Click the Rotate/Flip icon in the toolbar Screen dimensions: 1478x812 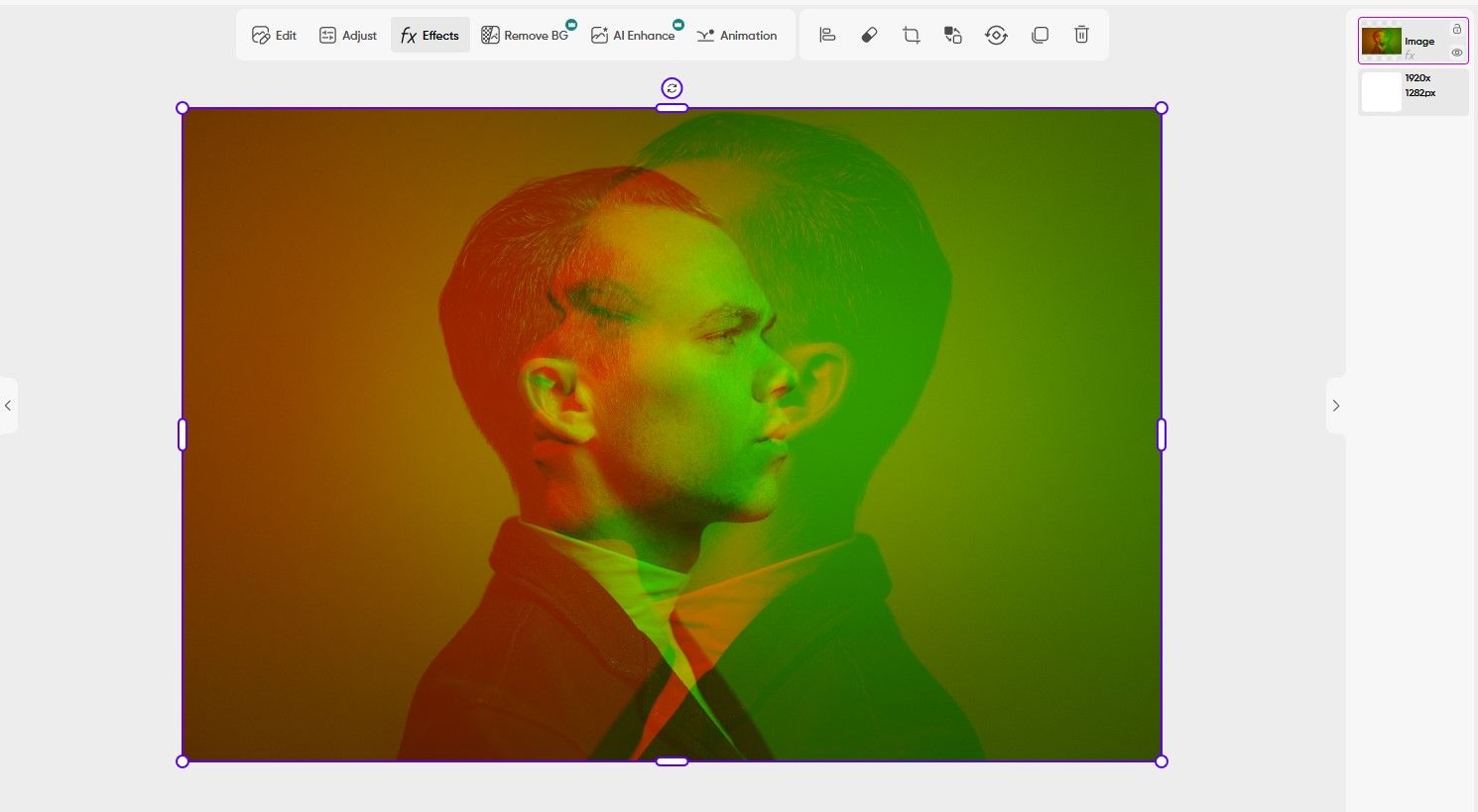[x=996, y=35]
